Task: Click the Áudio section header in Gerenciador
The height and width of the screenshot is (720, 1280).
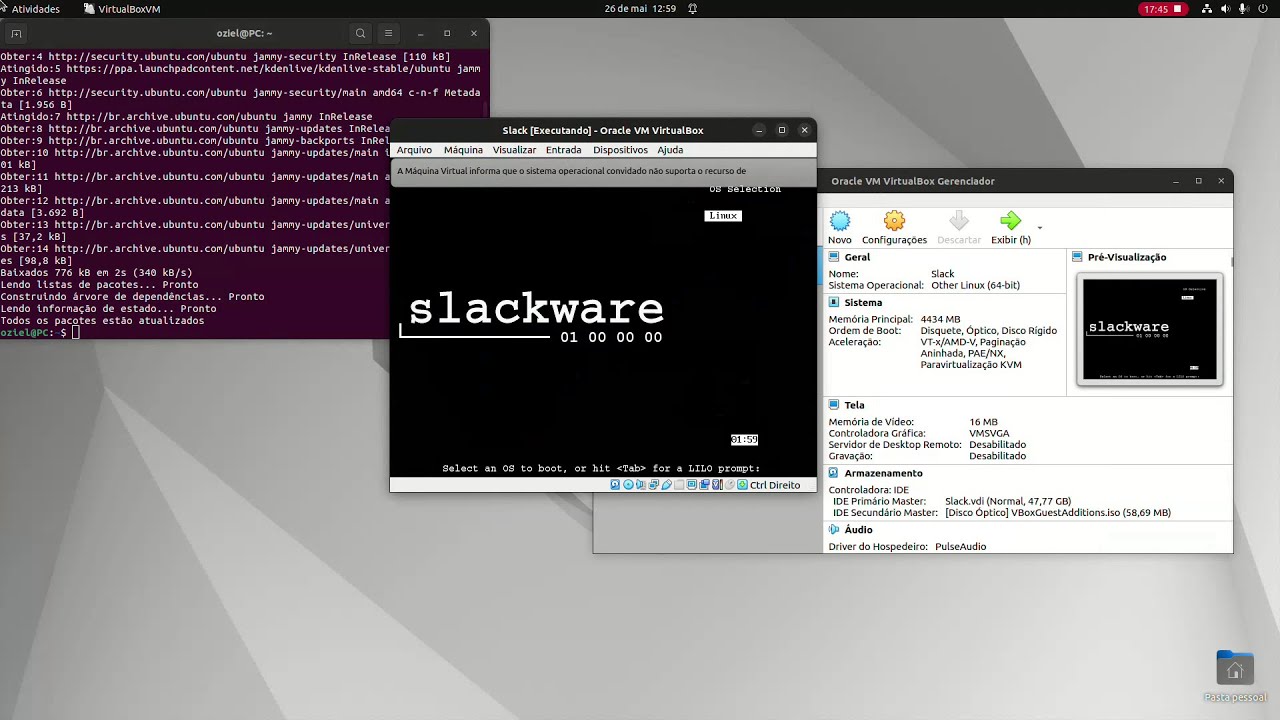Action: click(x=858, y=529)
